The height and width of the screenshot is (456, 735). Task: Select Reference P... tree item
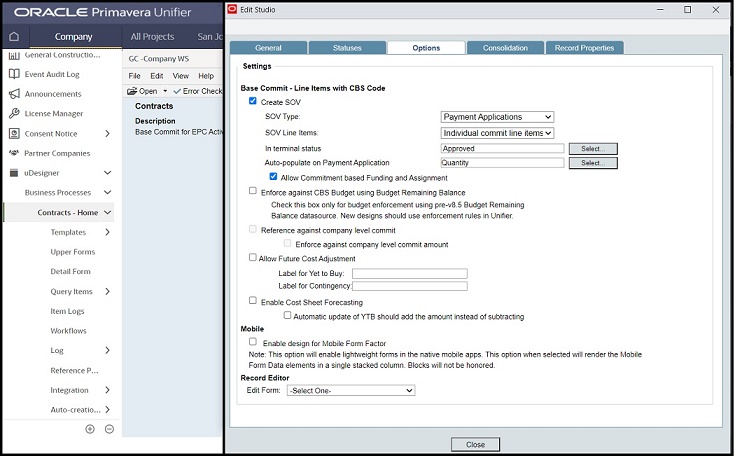pos(74,370)
